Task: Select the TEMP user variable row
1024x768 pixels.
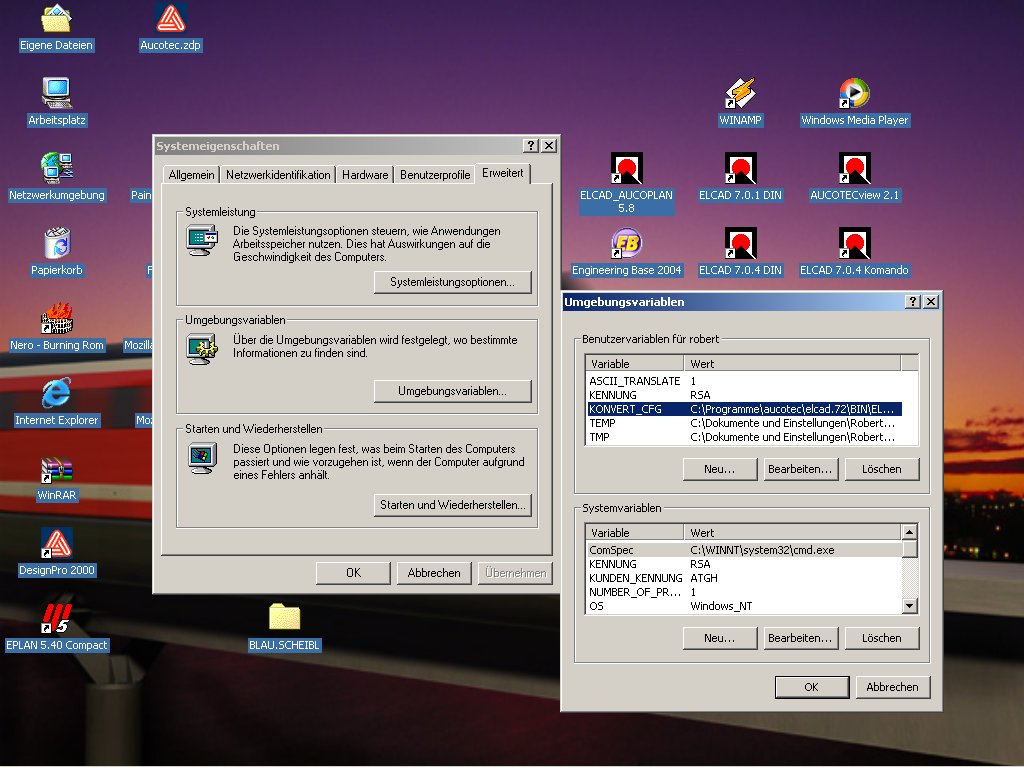Action: (x=744, y=423)
